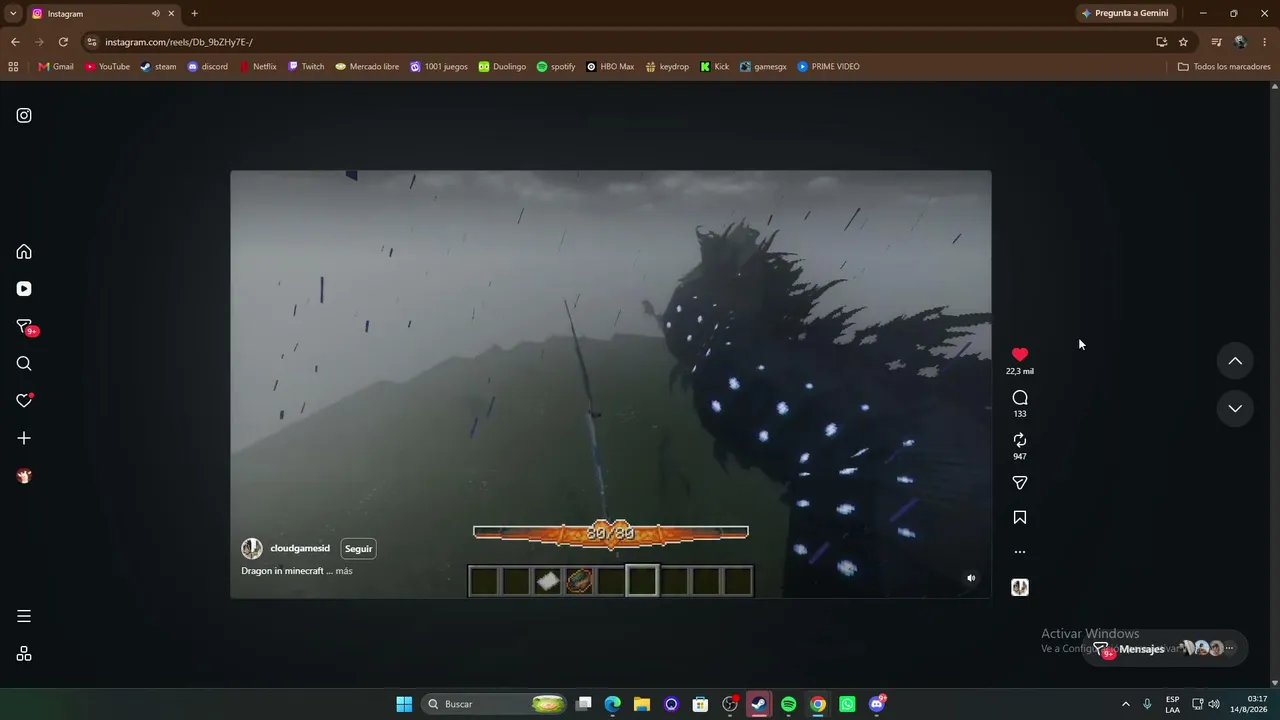Screen dimensions: 1280x720
Task: Go back to the previous page
Action: (x=15, y=42)
